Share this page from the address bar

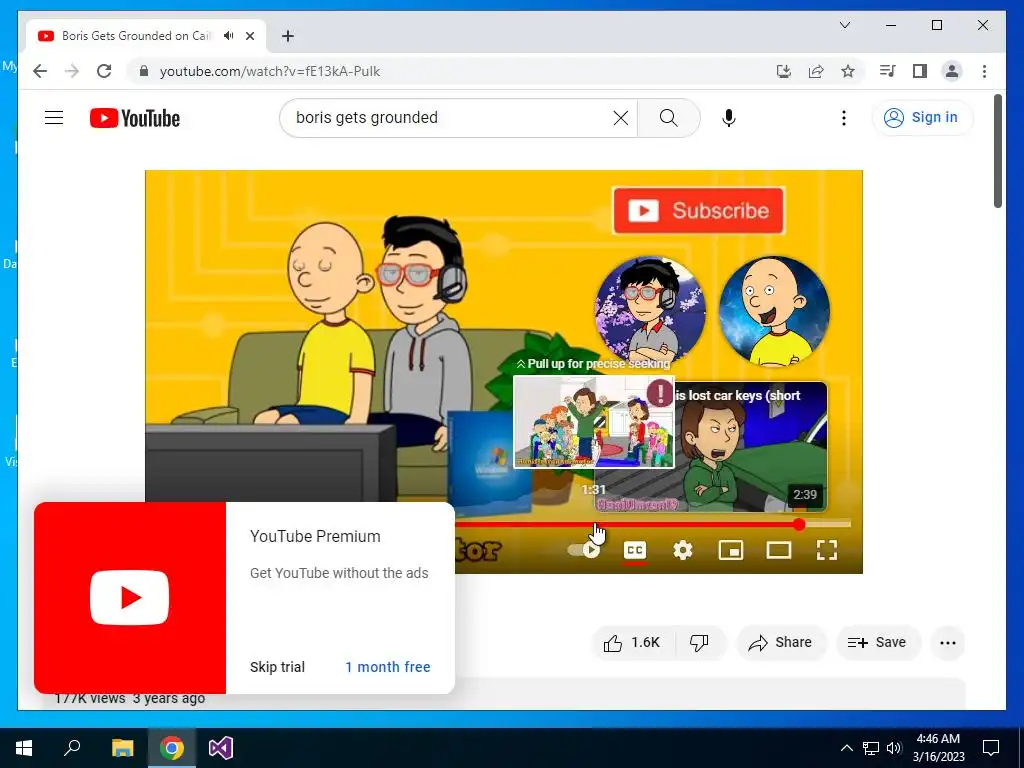816,71
